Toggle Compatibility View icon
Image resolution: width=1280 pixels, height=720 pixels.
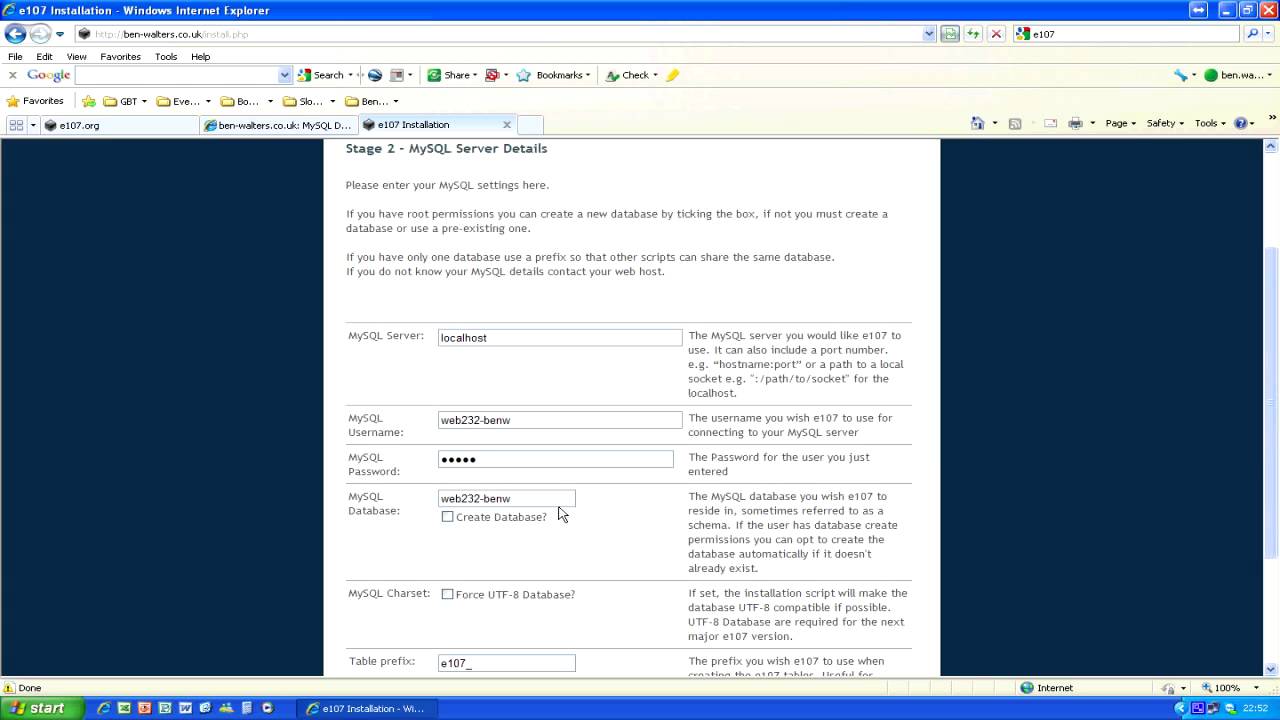(x=950, y=34)
